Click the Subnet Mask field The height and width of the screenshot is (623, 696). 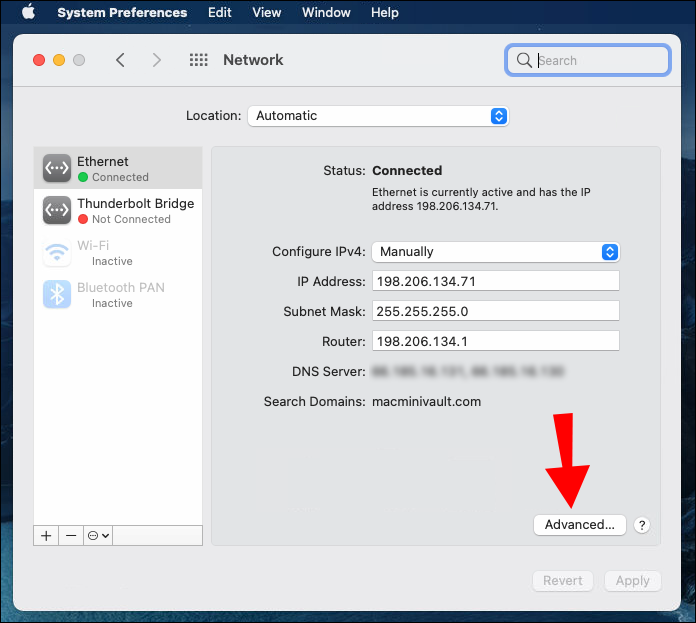point(495,311)
